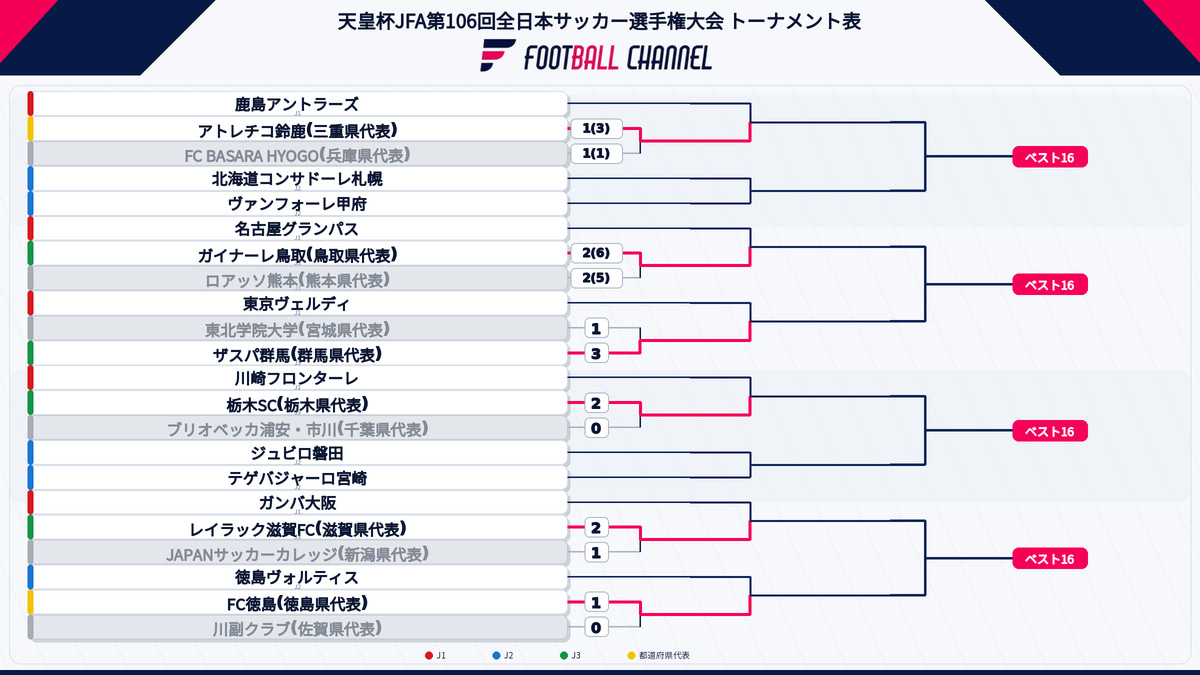
Task: Click the red J1 legend dot
Action: point(429,656)
